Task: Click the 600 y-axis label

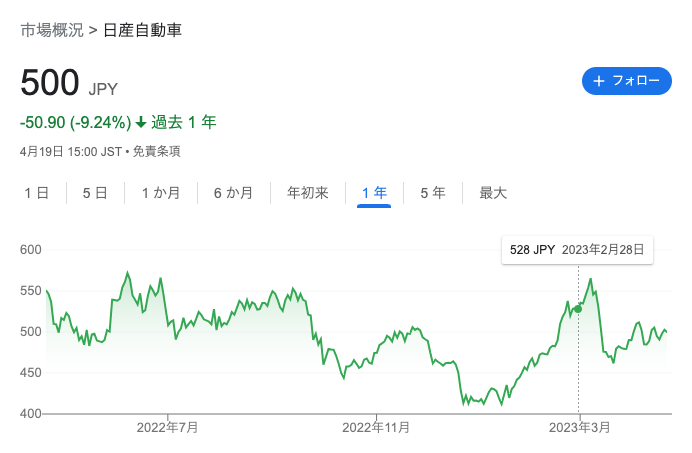Action: pos(30,250)
